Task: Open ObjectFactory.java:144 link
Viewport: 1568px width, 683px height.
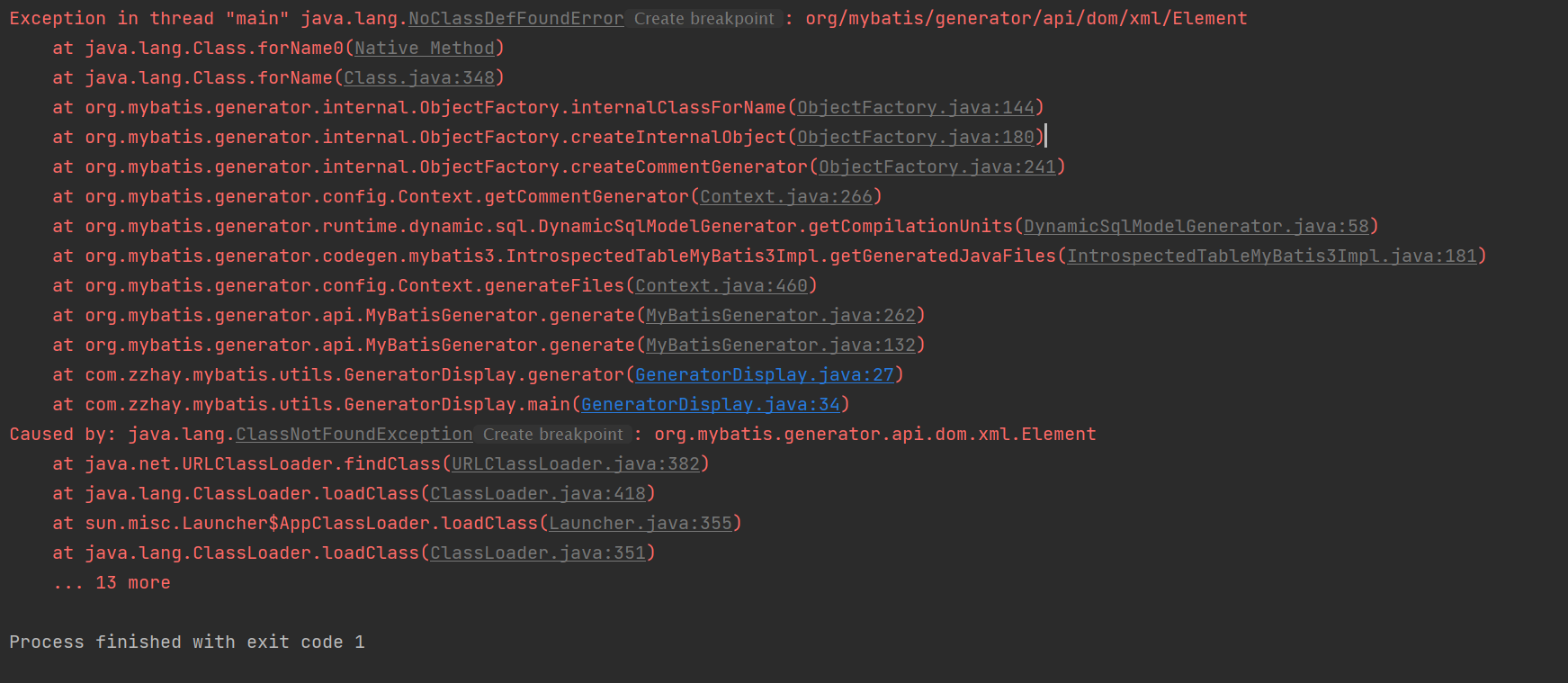Action: [916, 107]
